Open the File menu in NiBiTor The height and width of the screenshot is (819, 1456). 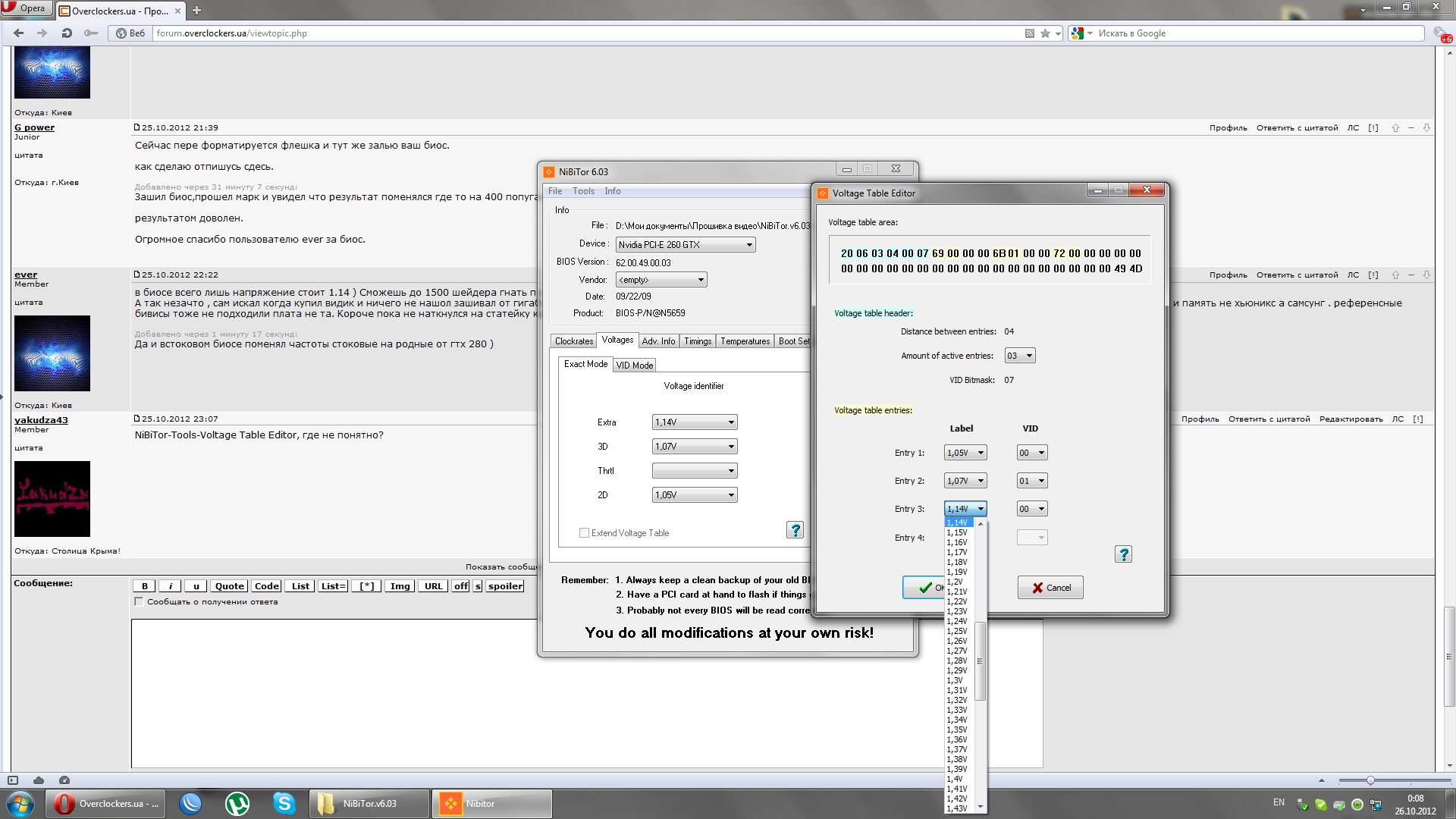click(x=555, y=191)
